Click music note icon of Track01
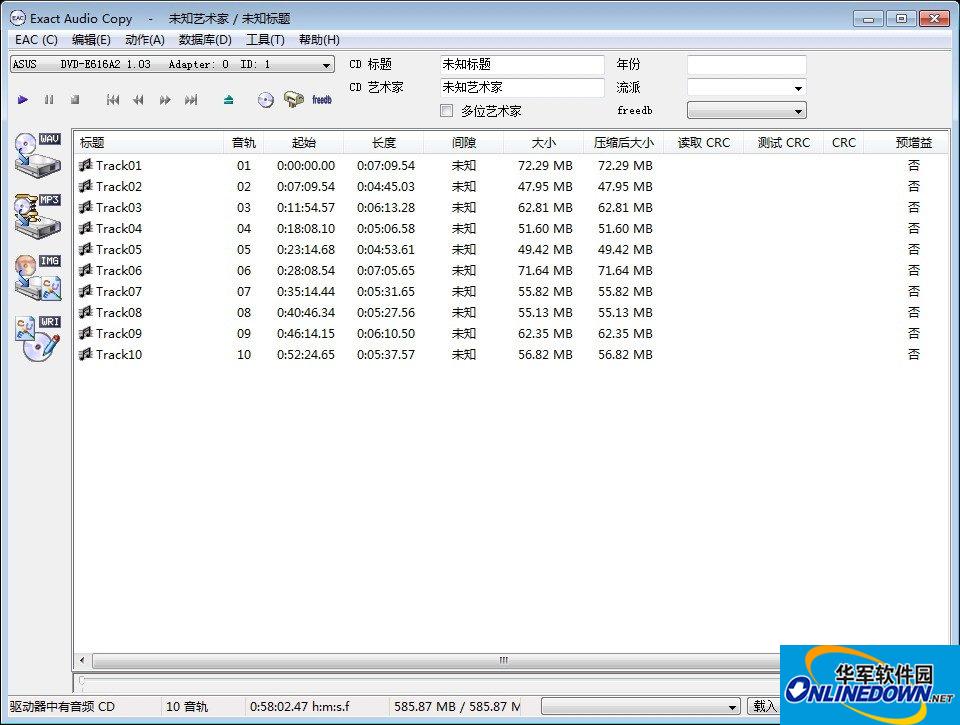This screenshot has height=725, width=960. point(86,165)
